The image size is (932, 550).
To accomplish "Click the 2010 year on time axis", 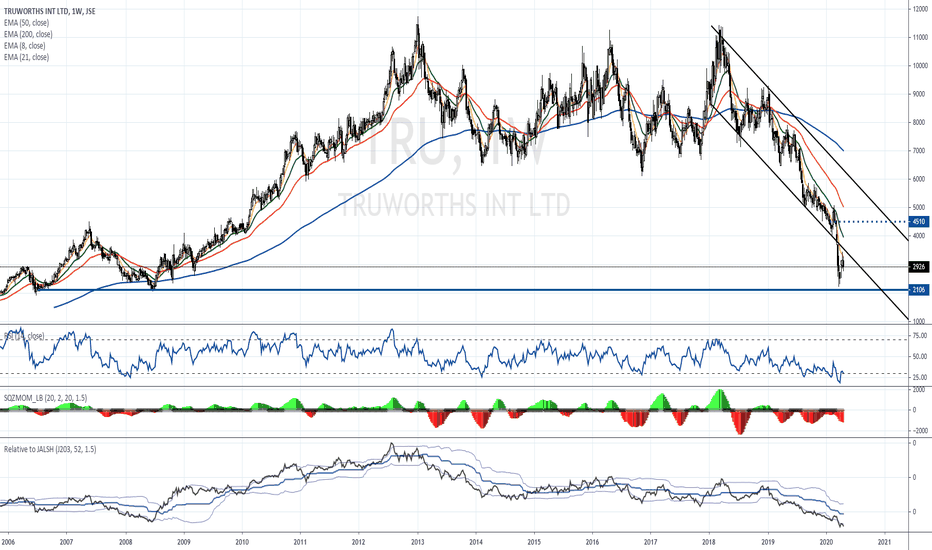I will click(x=242, y=542).
